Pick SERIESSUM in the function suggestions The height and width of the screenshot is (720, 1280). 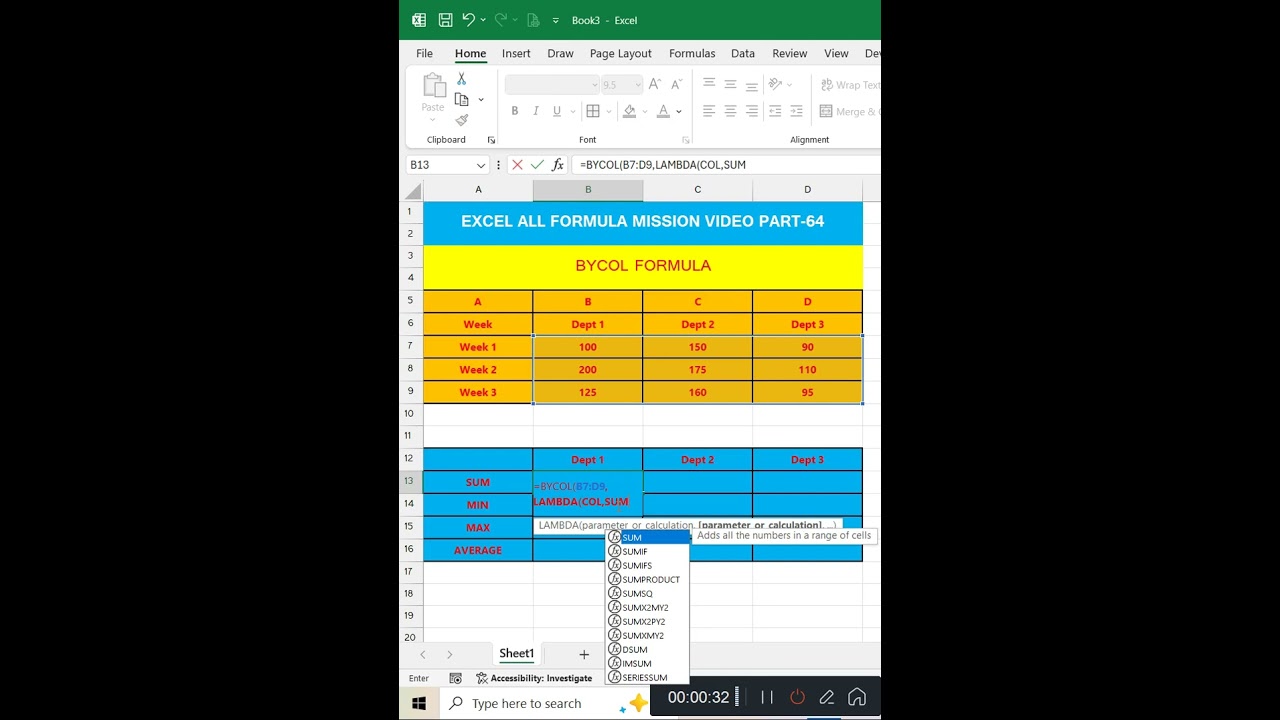coord(648,678)
